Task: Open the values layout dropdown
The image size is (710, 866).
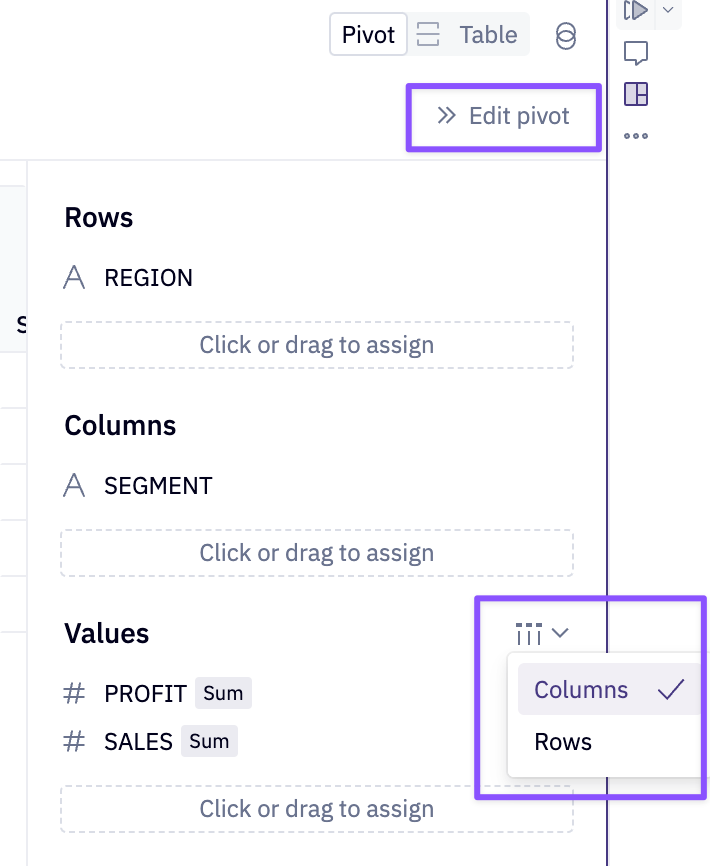Action: 542,633
